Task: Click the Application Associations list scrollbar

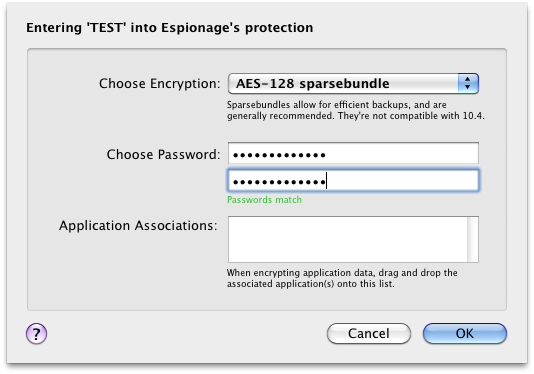Action: coord(473,239)
